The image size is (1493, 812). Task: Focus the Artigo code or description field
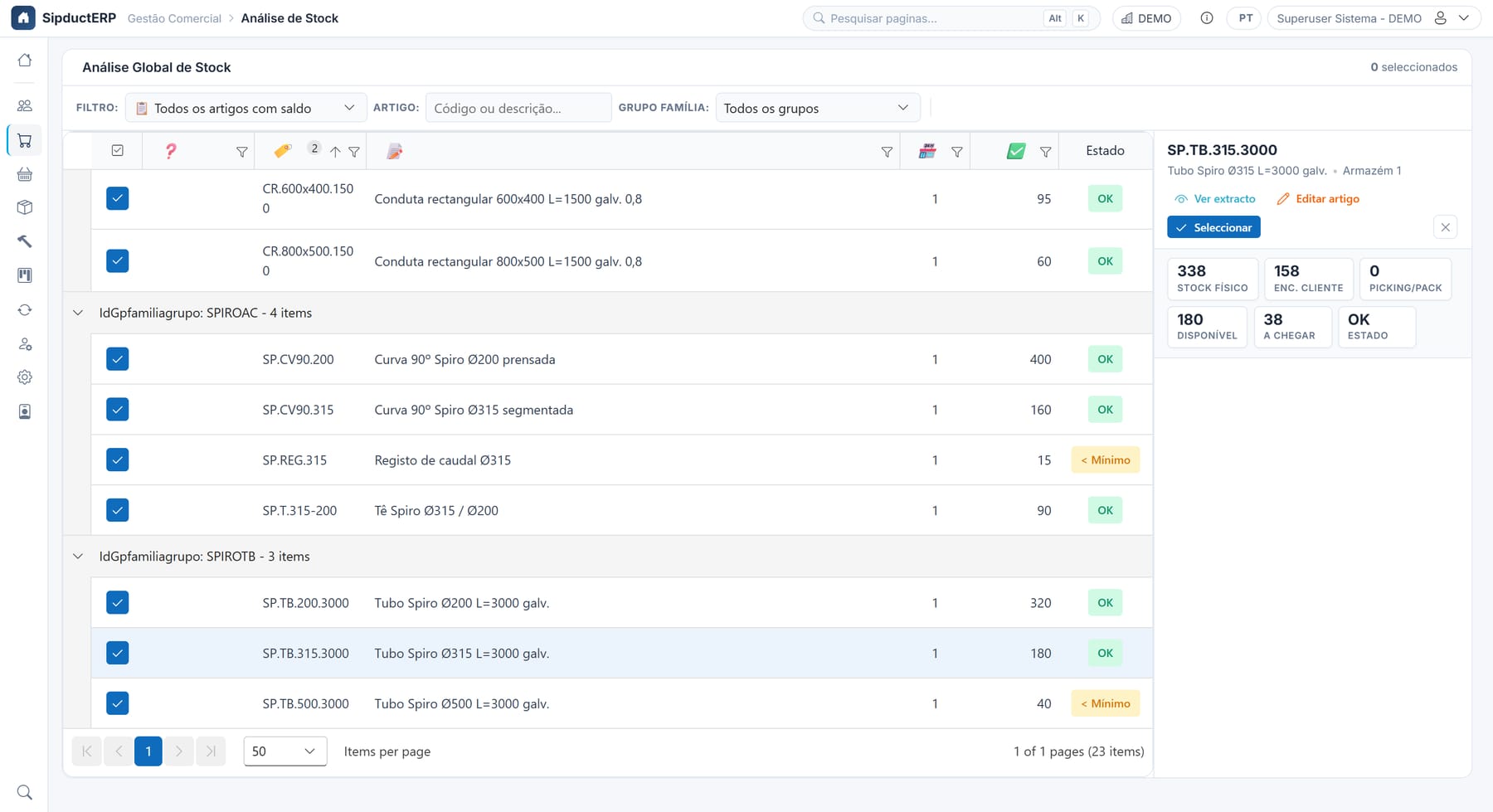[x=518, y=108]
